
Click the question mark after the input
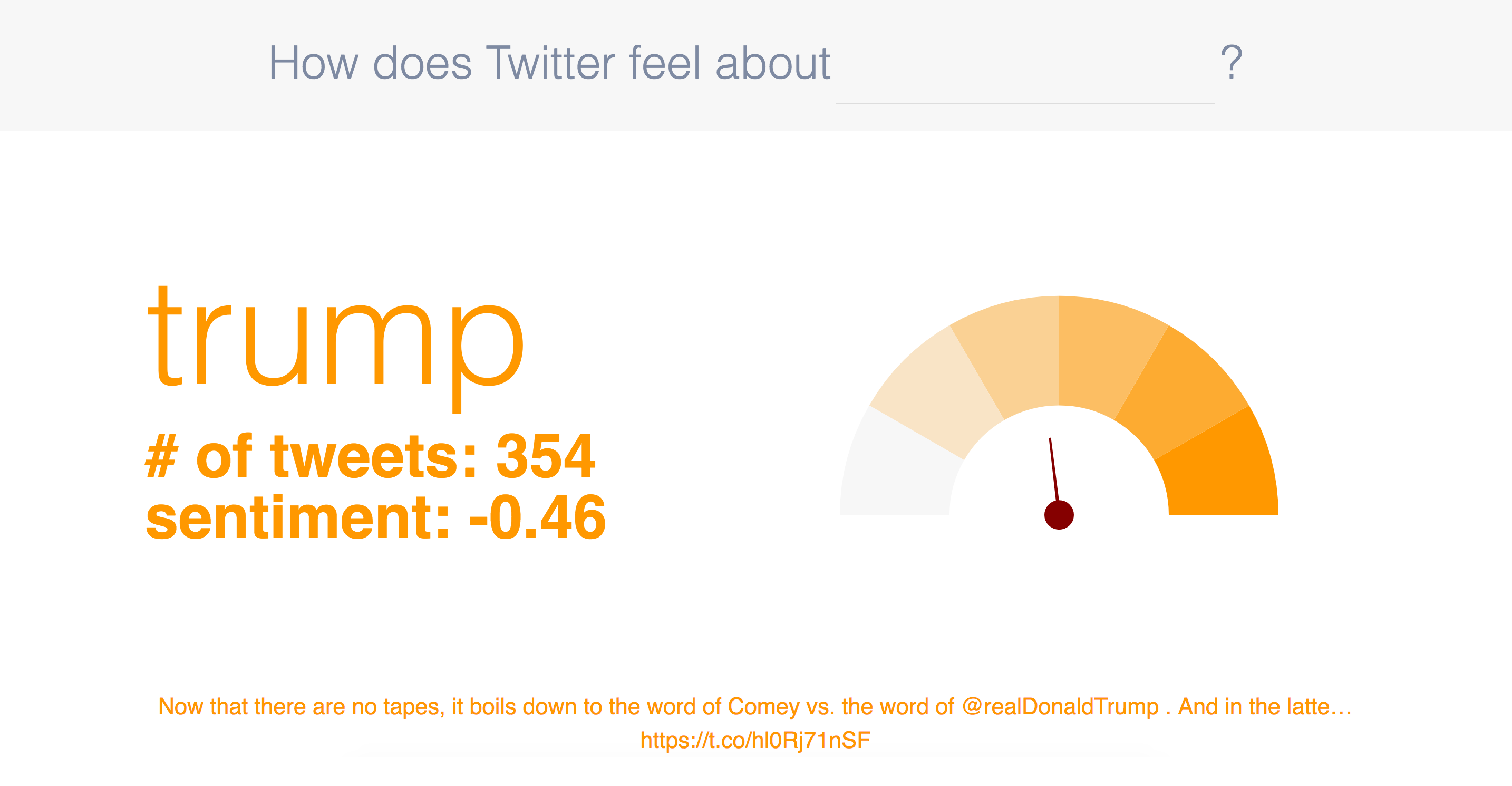(1232, 63)
